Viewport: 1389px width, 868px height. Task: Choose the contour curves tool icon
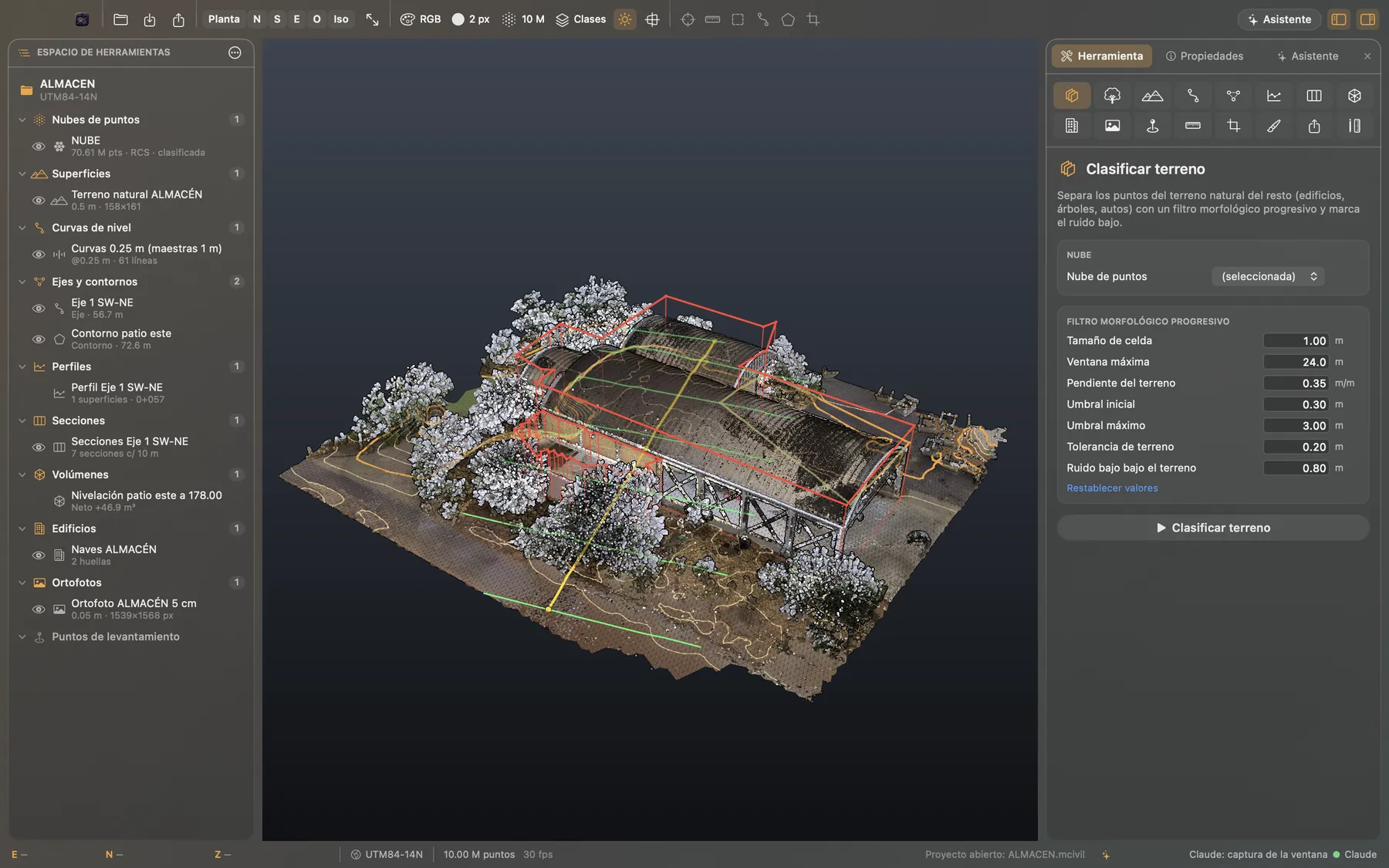[x=1193, y=96]
